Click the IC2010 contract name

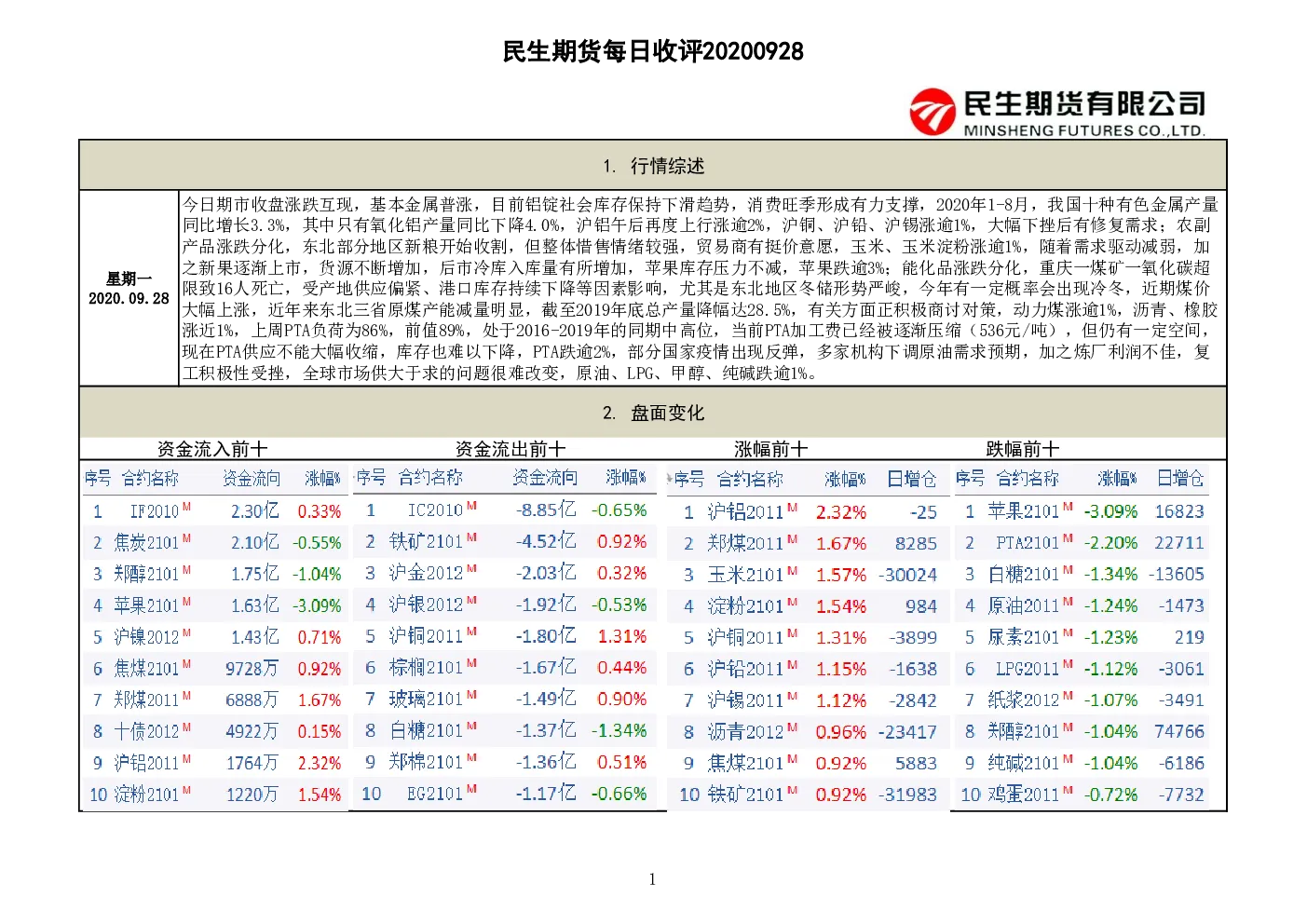(x=435, y=510)
